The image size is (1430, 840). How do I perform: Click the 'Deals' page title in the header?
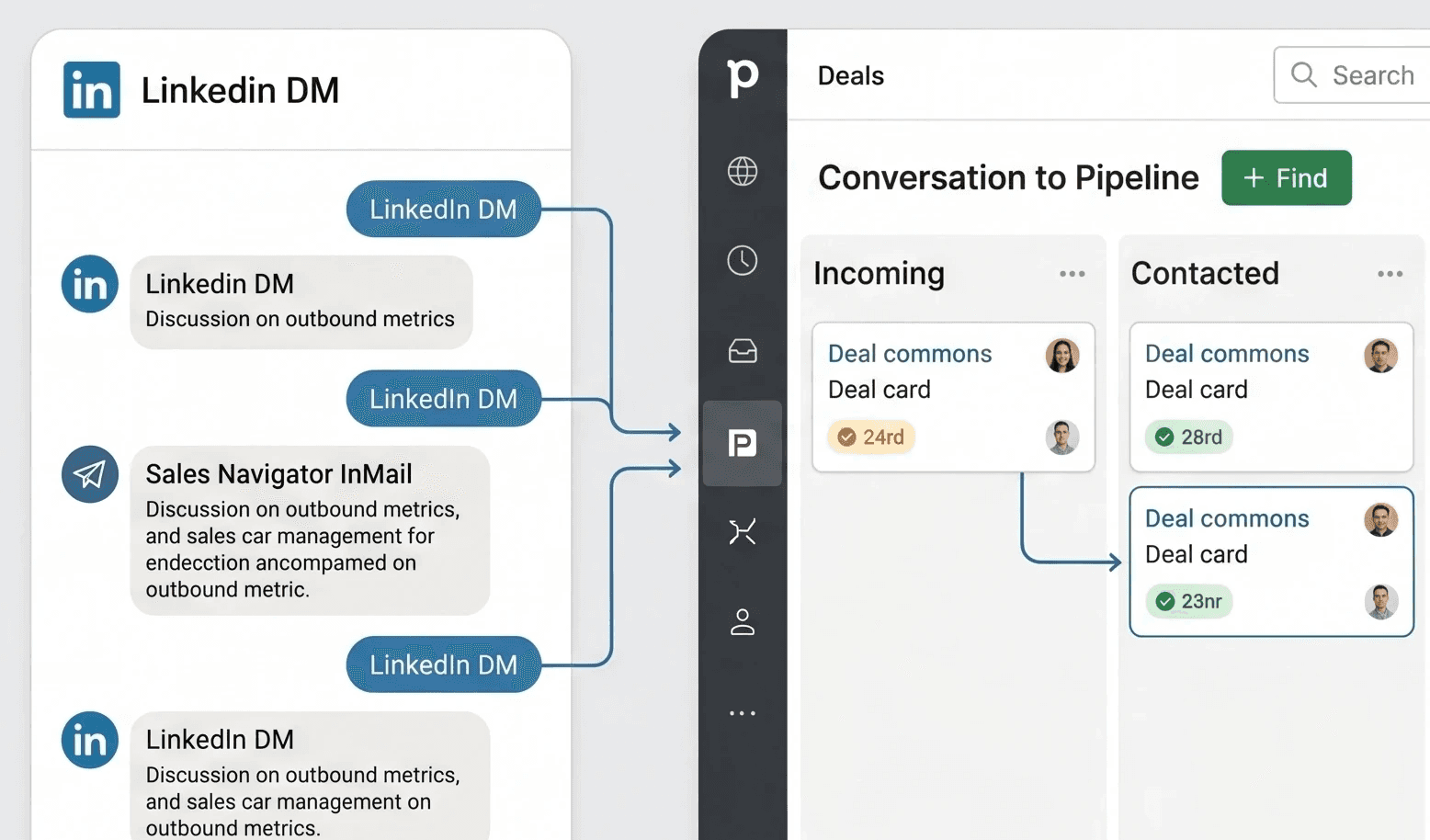point(851,75)
